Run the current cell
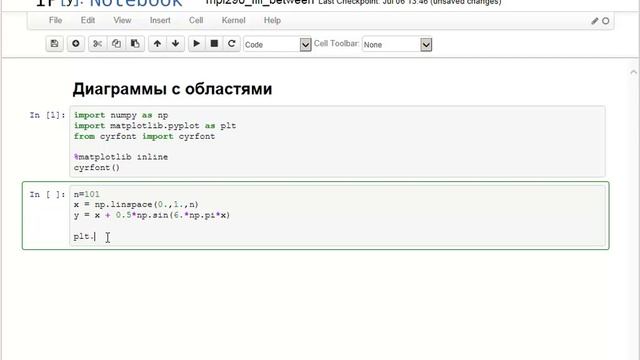 (x=196, y=44)
